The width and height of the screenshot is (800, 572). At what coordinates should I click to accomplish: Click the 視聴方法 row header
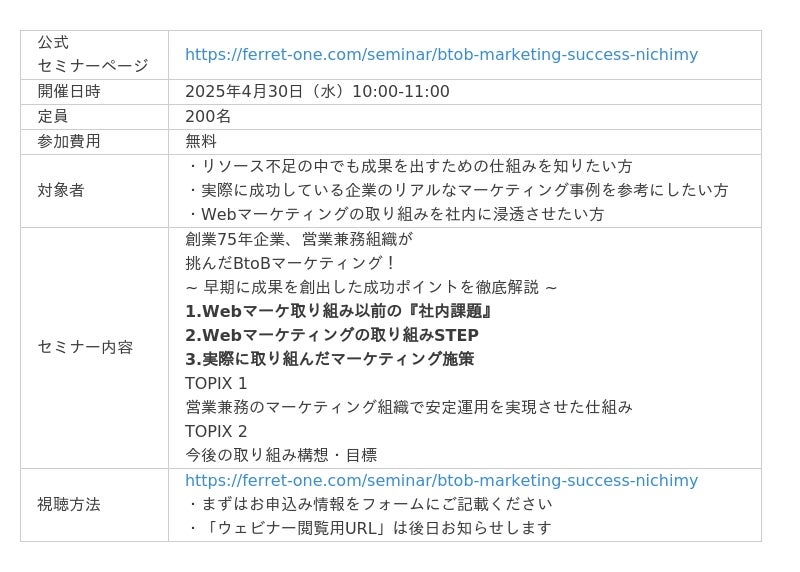point(94,505)
